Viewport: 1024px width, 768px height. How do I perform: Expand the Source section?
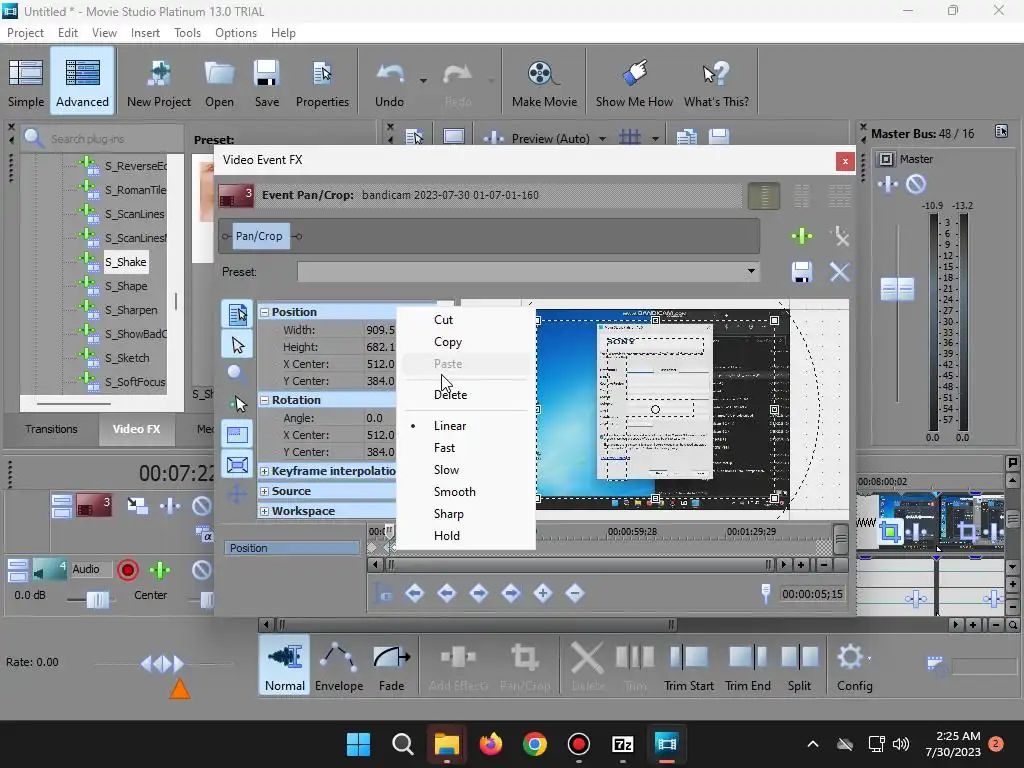coord(264,491)
